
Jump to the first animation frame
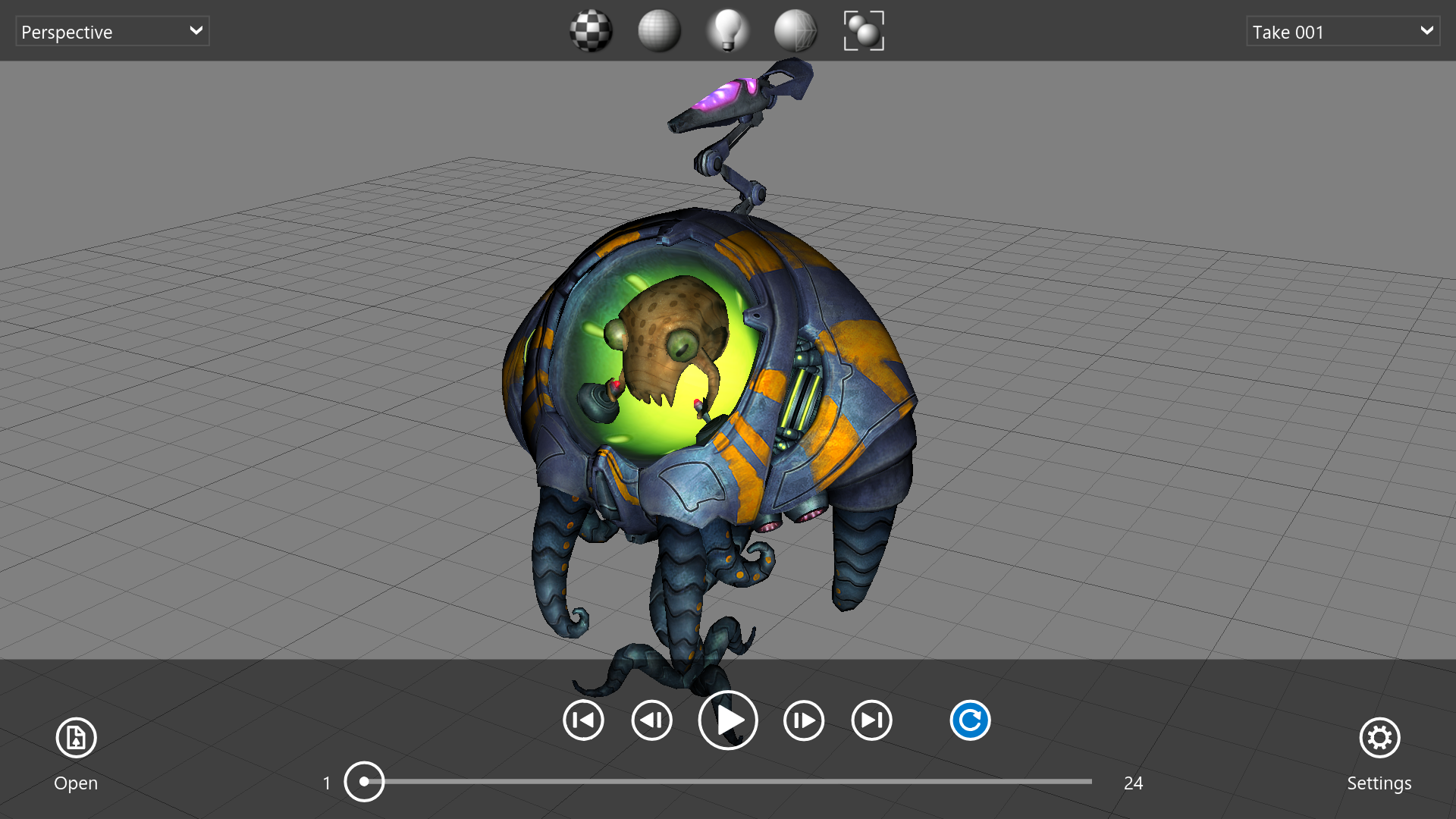tap(583, 720)
